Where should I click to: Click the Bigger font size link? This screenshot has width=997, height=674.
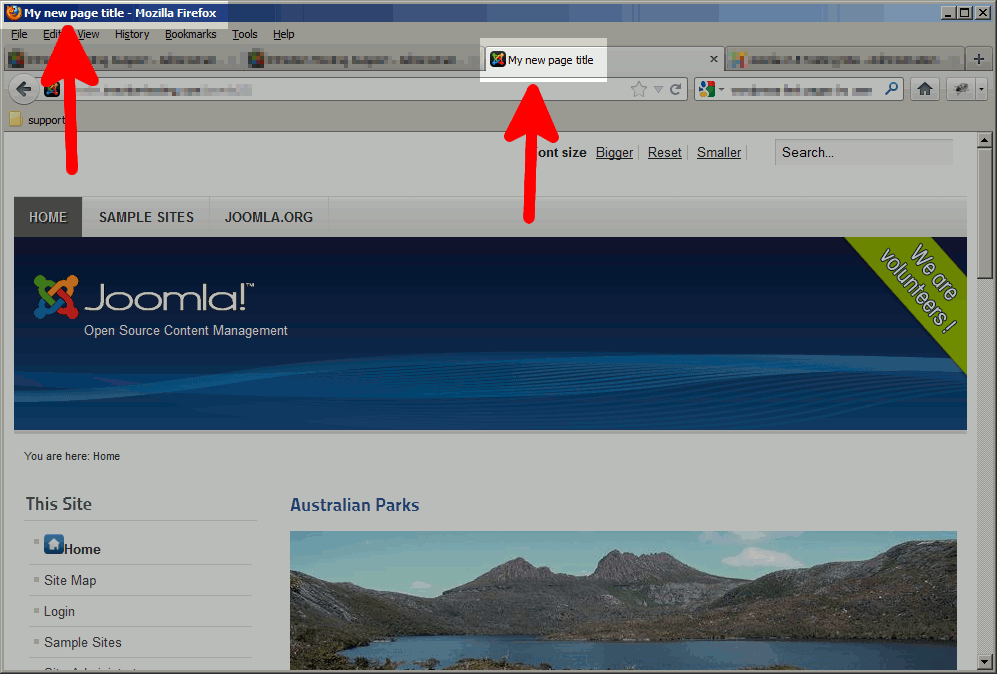614,153
